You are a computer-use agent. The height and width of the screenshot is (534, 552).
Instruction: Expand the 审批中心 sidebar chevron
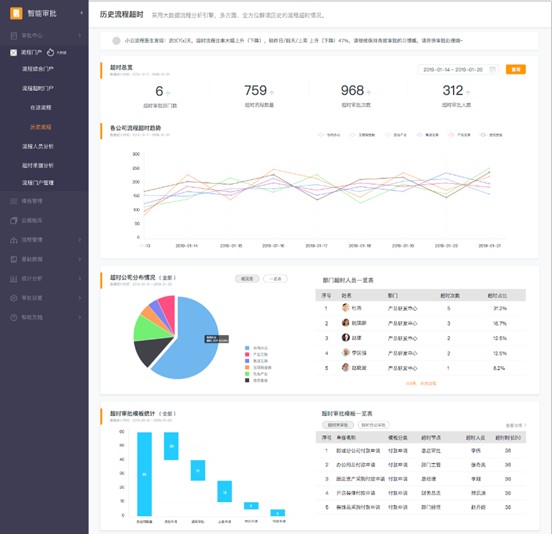pos(80,36)
